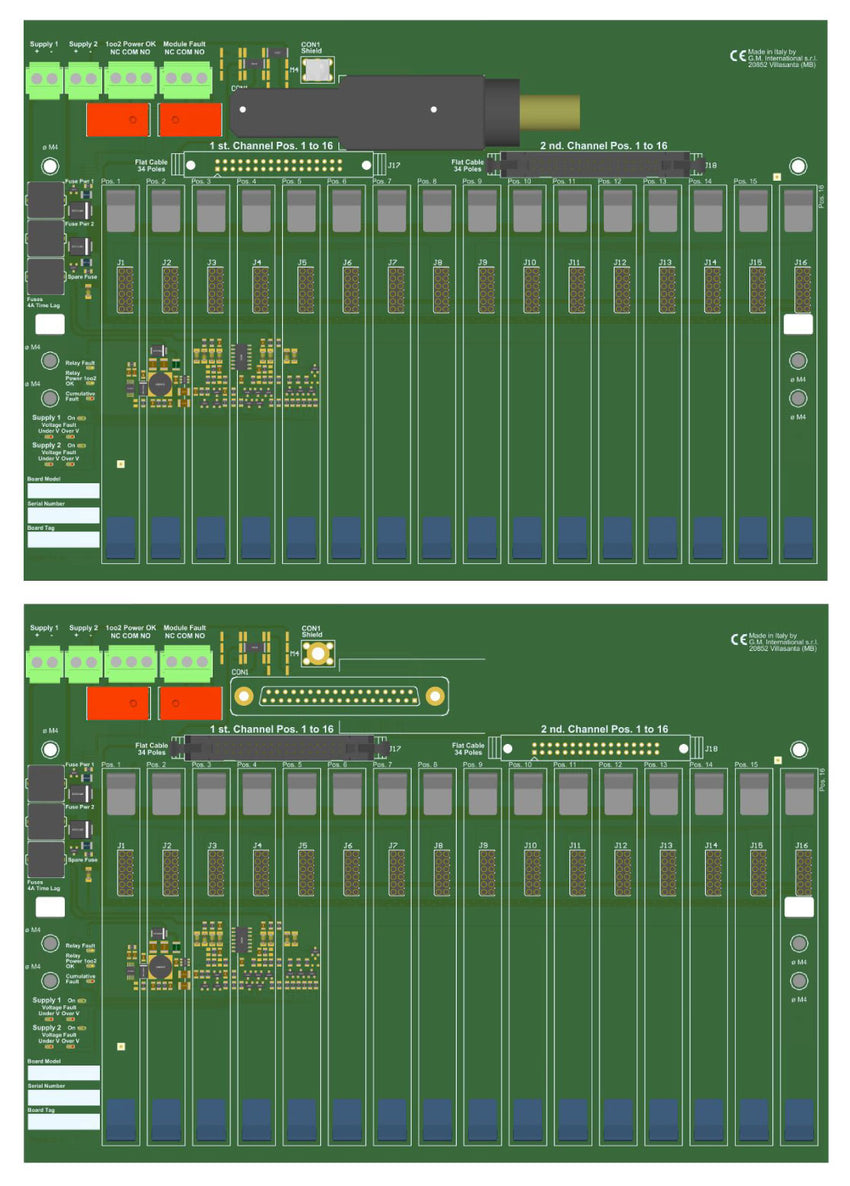Viewport: 850px width, 1186px height.
Task: Select the Module Fault terminal block on bottom board
Action: [x=186, y=661]
